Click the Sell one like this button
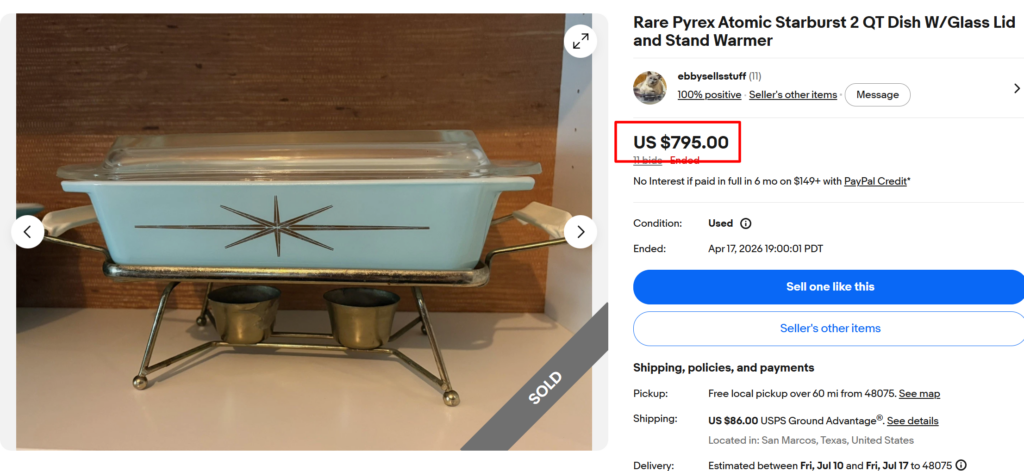Image resolution: width=1024 pixels, height=471 pixels. (x=829, y=287)
